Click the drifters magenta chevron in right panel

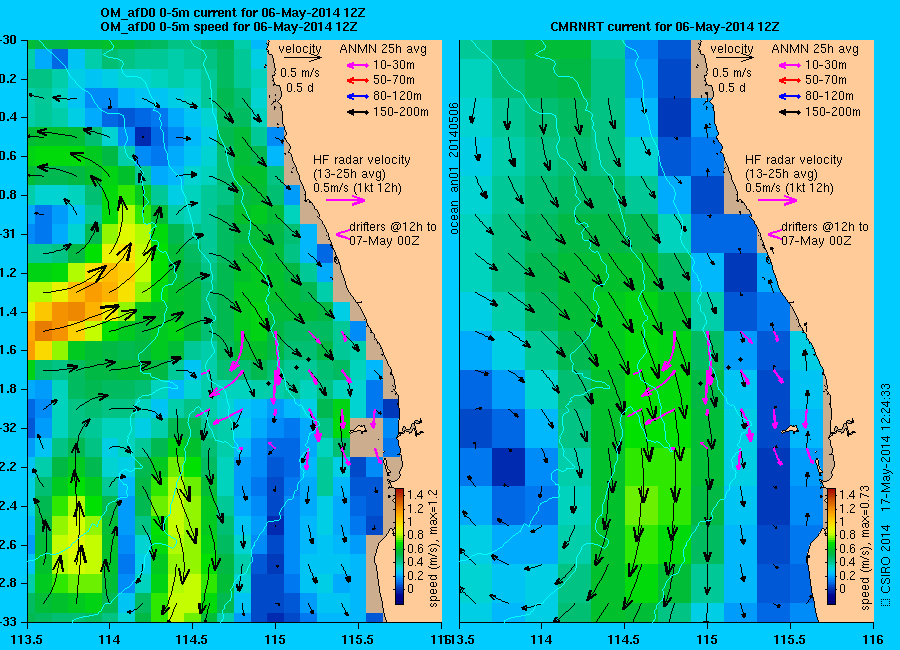click(x=775, y=234)
